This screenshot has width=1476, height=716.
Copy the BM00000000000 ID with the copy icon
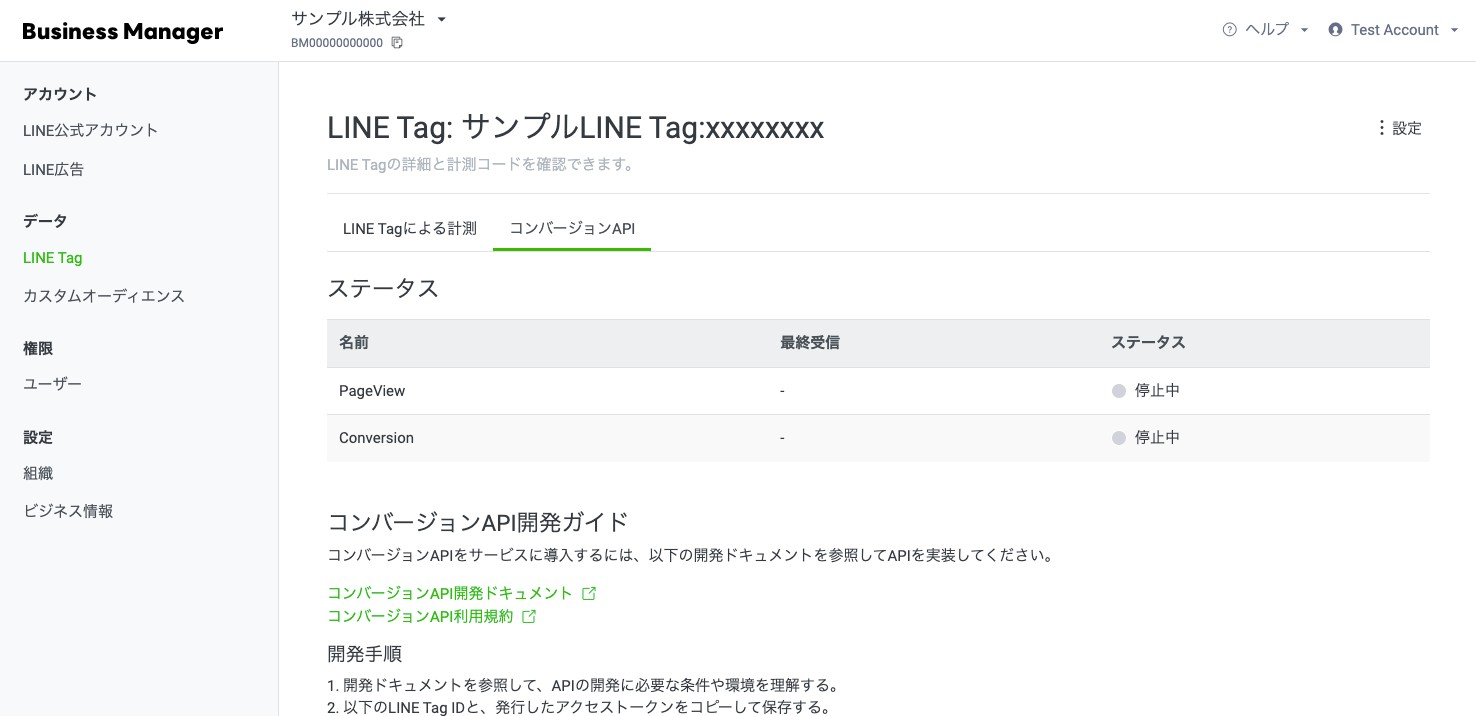coord(396,43)
